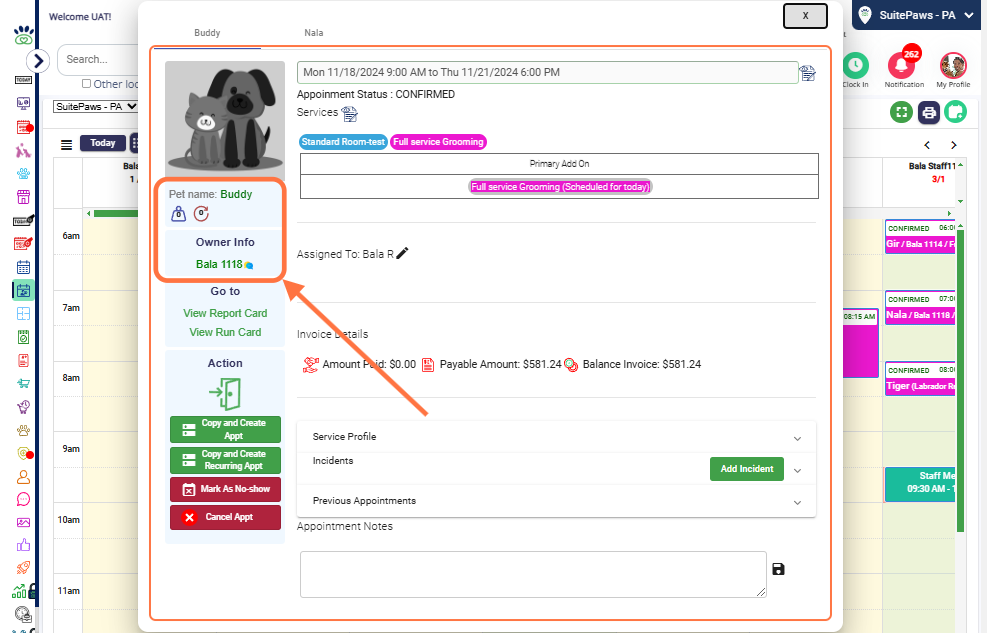Click Buddy's pet photo thumbnail
Image resolution: width=987 pixels, height=633 pixels.
pos(225,121)
